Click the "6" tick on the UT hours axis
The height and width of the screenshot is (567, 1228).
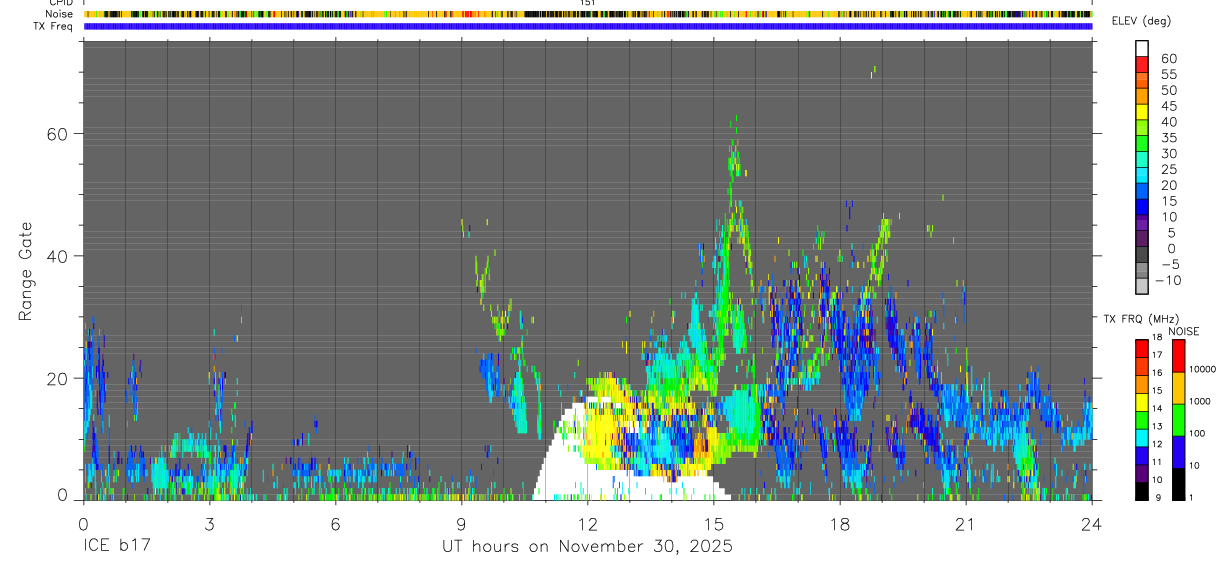(x=336, y=524)
